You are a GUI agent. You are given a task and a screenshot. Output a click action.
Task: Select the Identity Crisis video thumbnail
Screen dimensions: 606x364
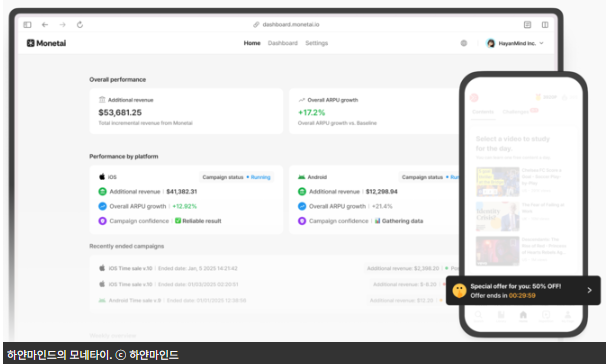[x=497, y=216]
